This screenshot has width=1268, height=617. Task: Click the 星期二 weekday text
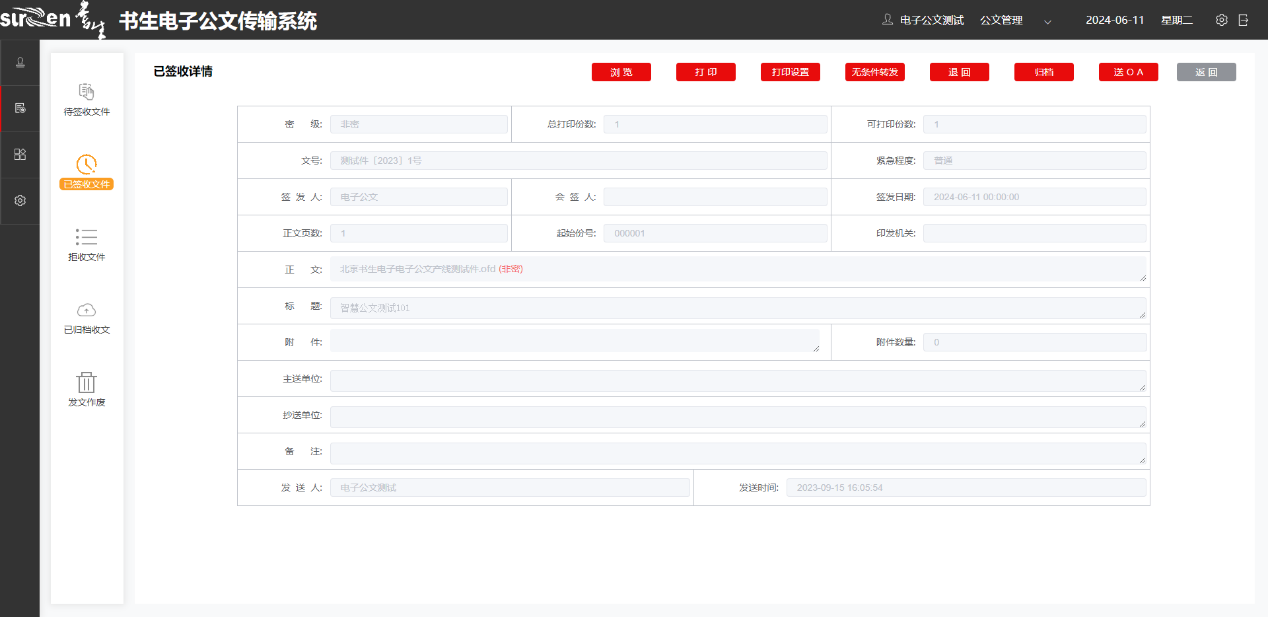click(x=1177, y=20)
